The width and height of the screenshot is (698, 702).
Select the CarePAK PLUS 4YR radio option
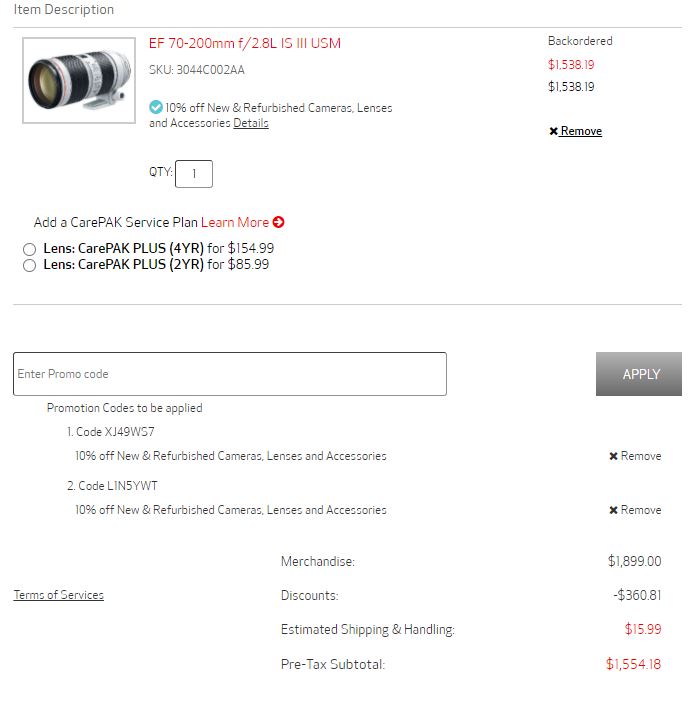pos(29,249)
